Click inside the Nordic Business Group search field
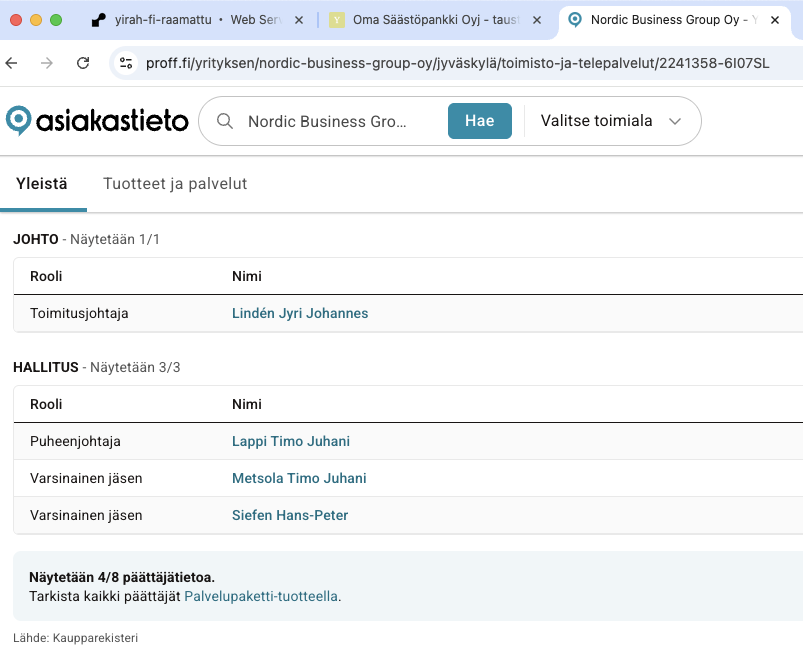This screenshot has width=803, height=660. (330, 121)
